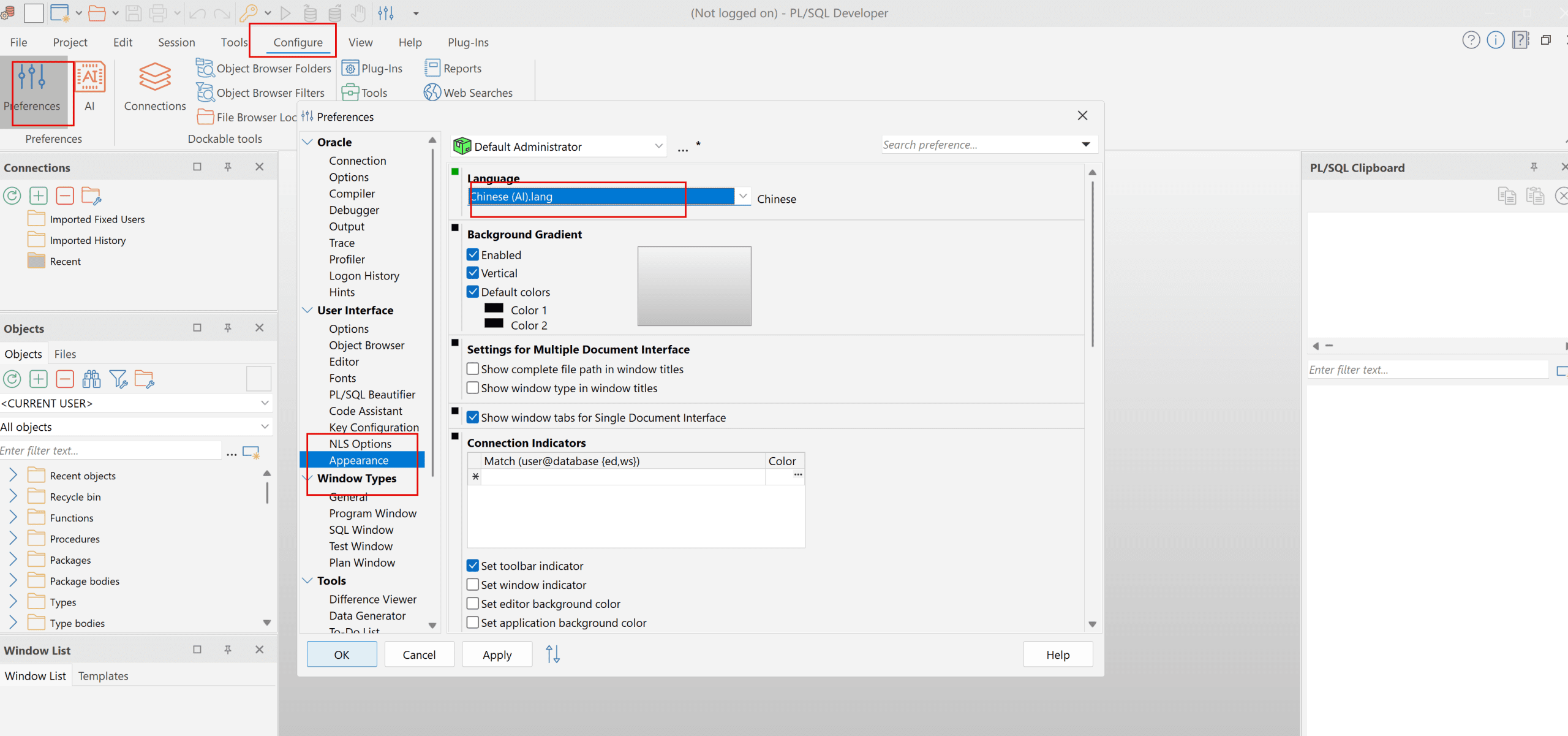1568x736 pixels.
Task: Click the logon key icon in the toolbar
Action: pyautogui.click(x=249, y=13)
